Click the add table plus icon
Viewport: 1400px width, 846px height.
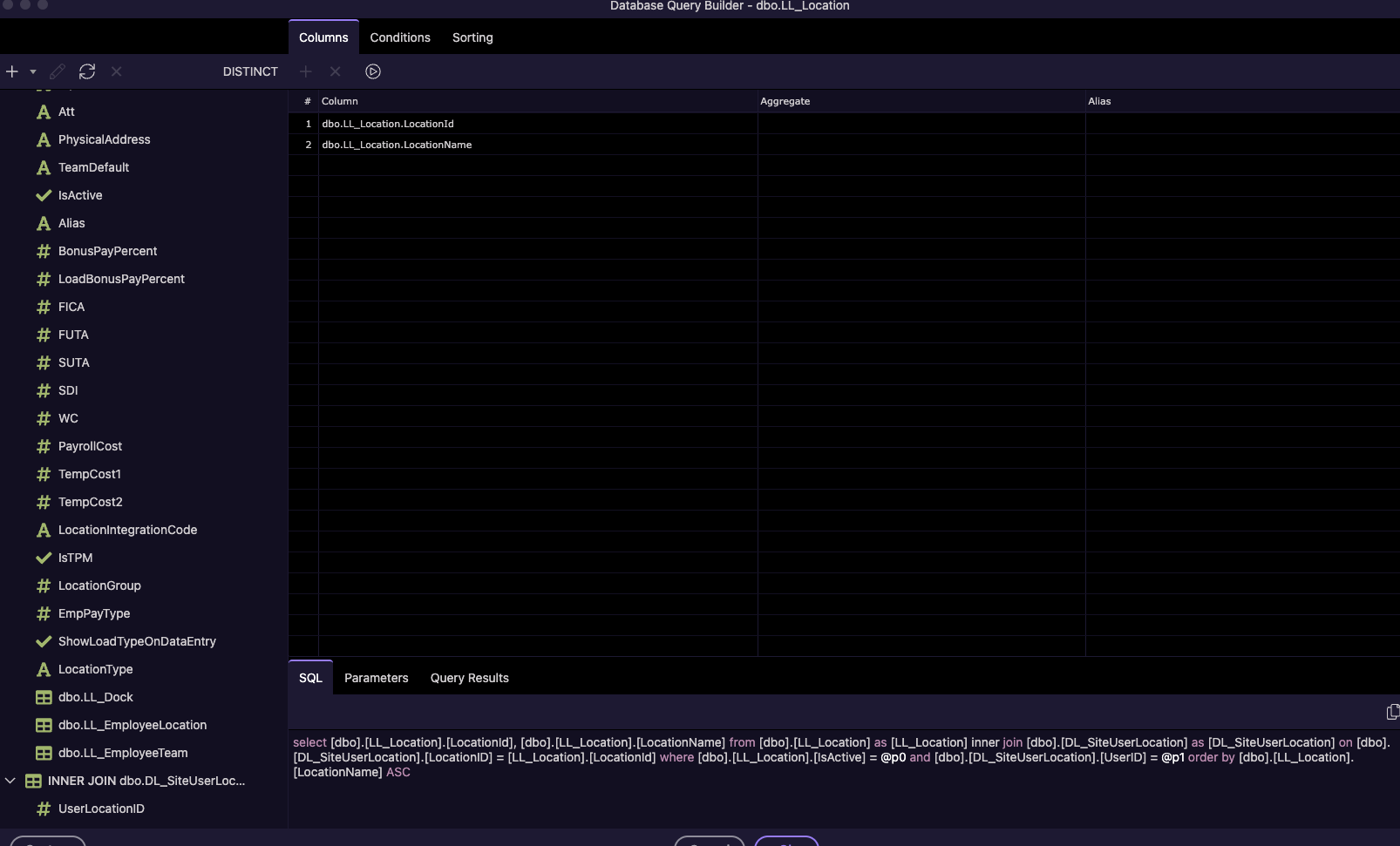(x=12, y=71)
